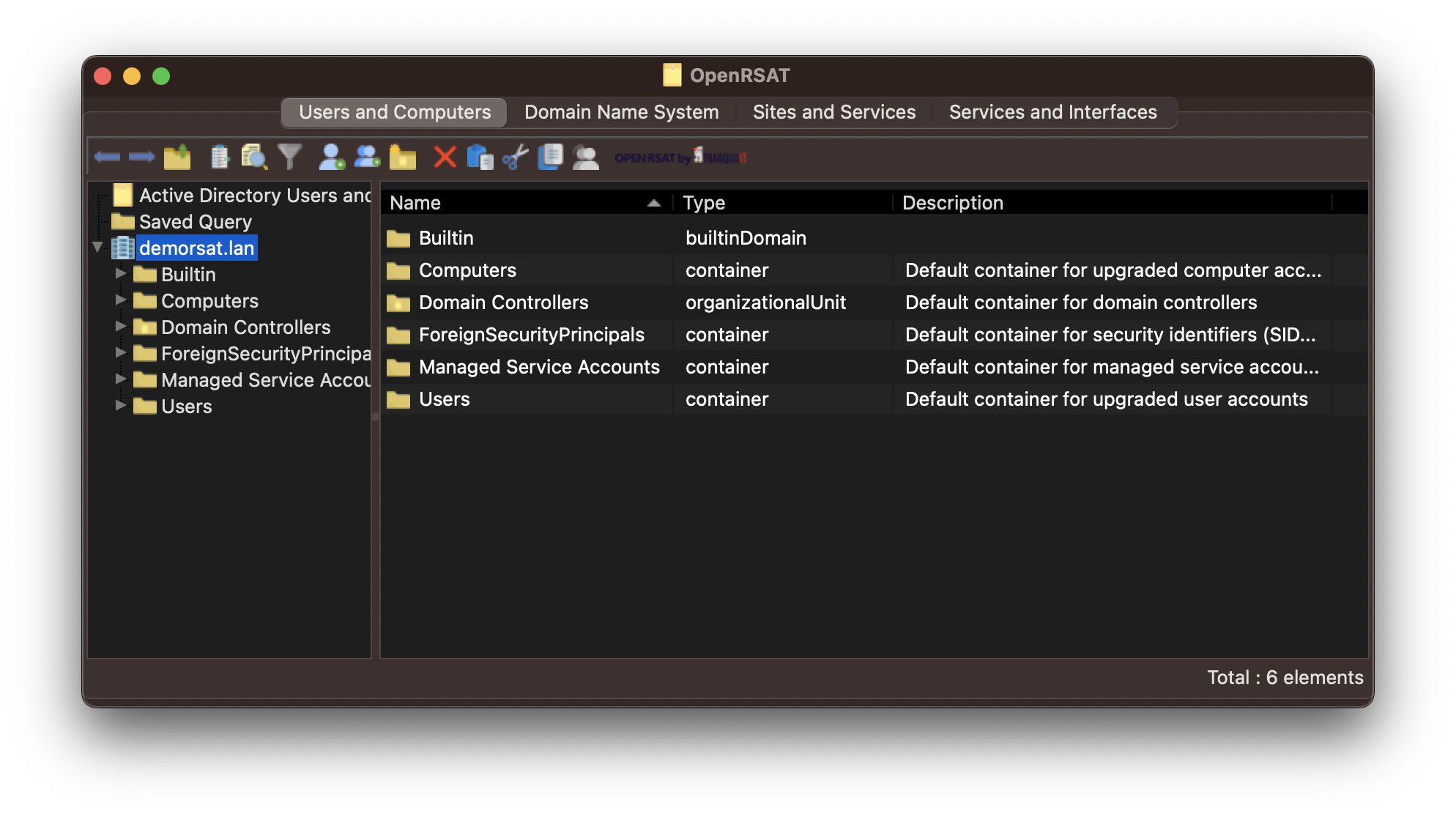Open the filter funnel tool
Screen dimensions: 1456x816
290,157
